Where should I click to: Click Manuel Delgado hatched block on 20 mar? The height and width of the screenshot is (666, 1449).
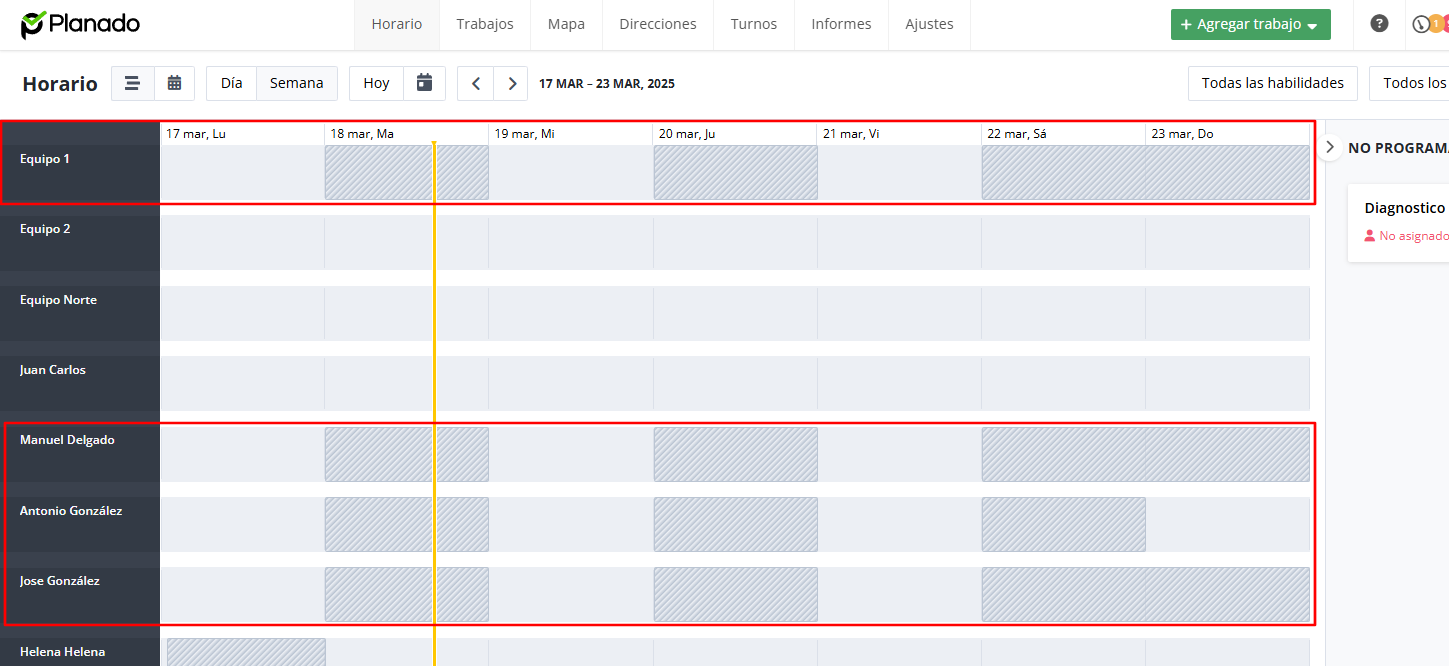pyautogui.click(x=735, y=454)
